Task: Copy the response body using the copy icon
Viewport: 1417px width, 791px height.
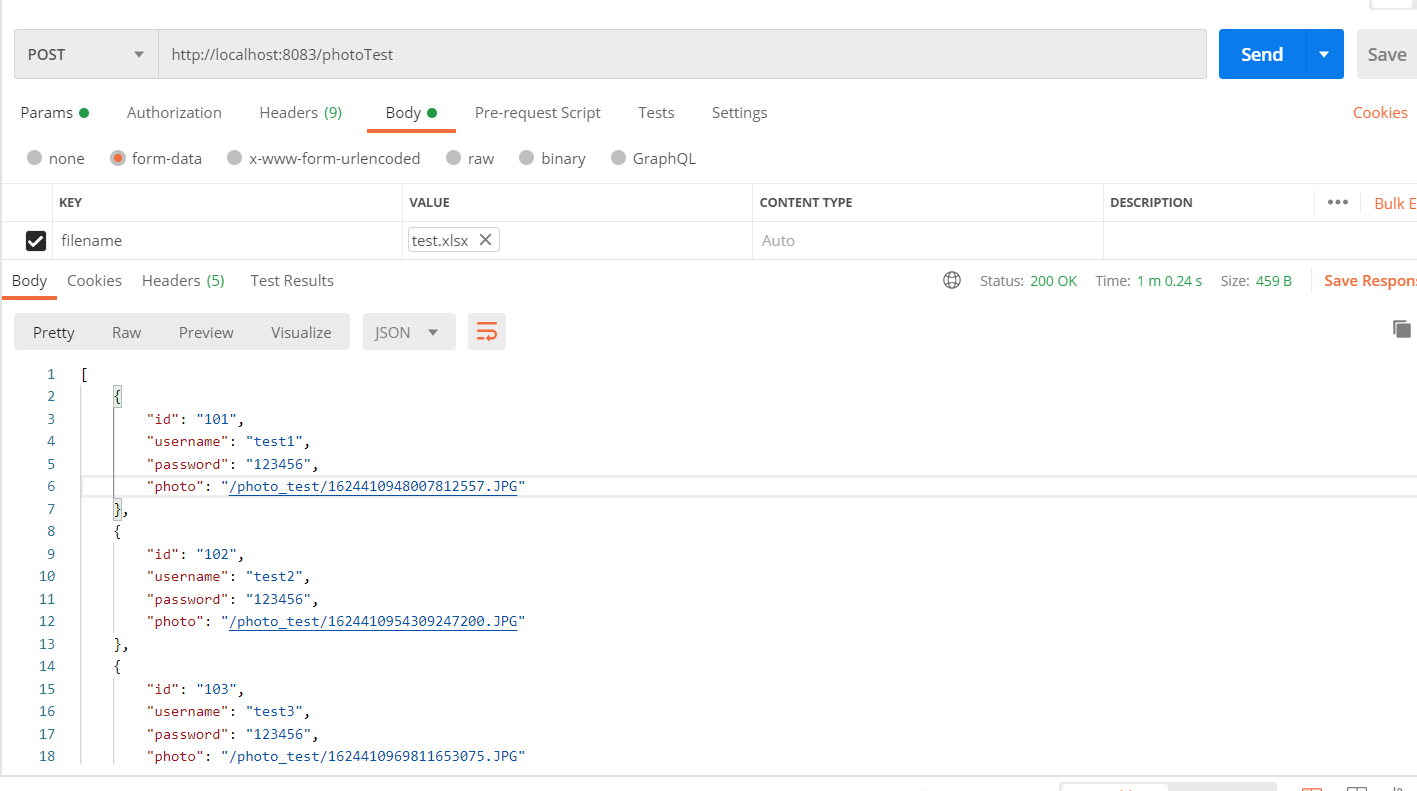Action: (x=1402, y=328)
